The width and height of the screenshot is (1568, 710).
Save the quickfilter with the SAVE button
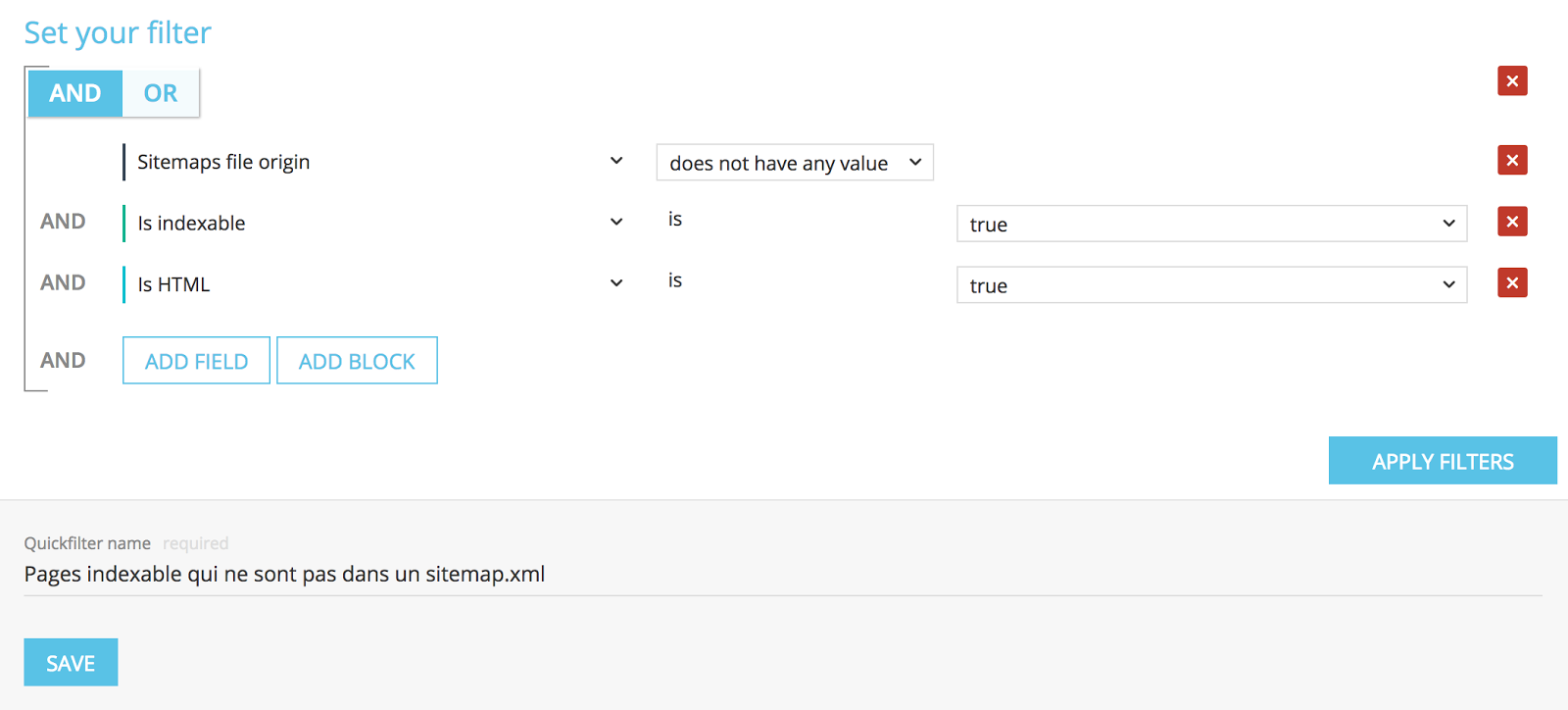pos(71,663)
